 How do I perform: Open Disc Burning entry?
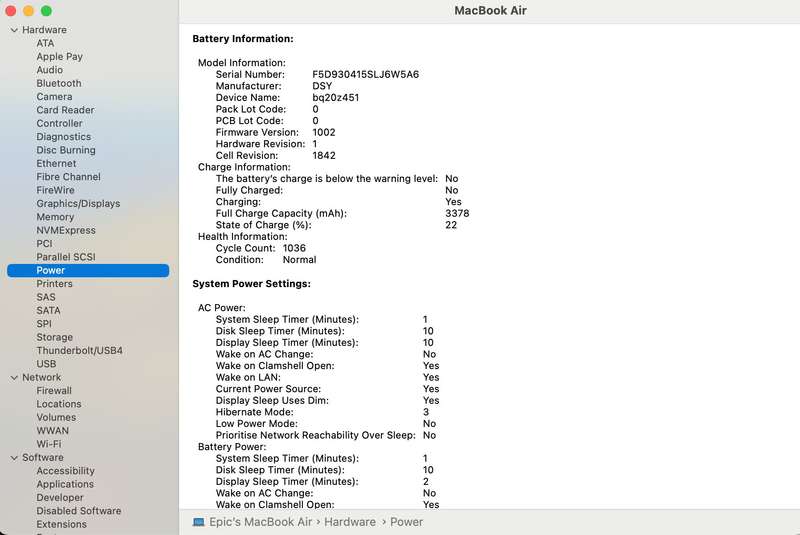(66, 150)
